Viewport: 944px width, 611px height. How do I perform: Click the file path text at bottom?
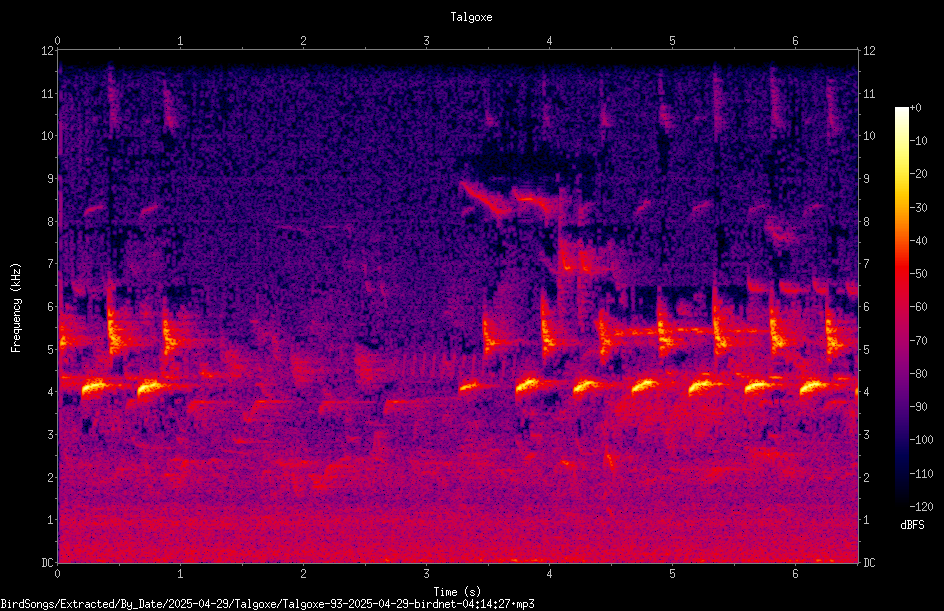click(x=267, y=604)
